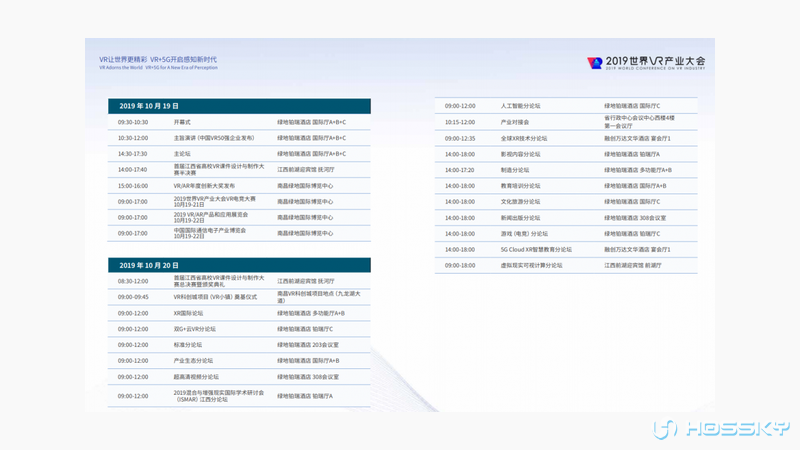Click the time '09:00-18:00'

click(x=460, y=266)
